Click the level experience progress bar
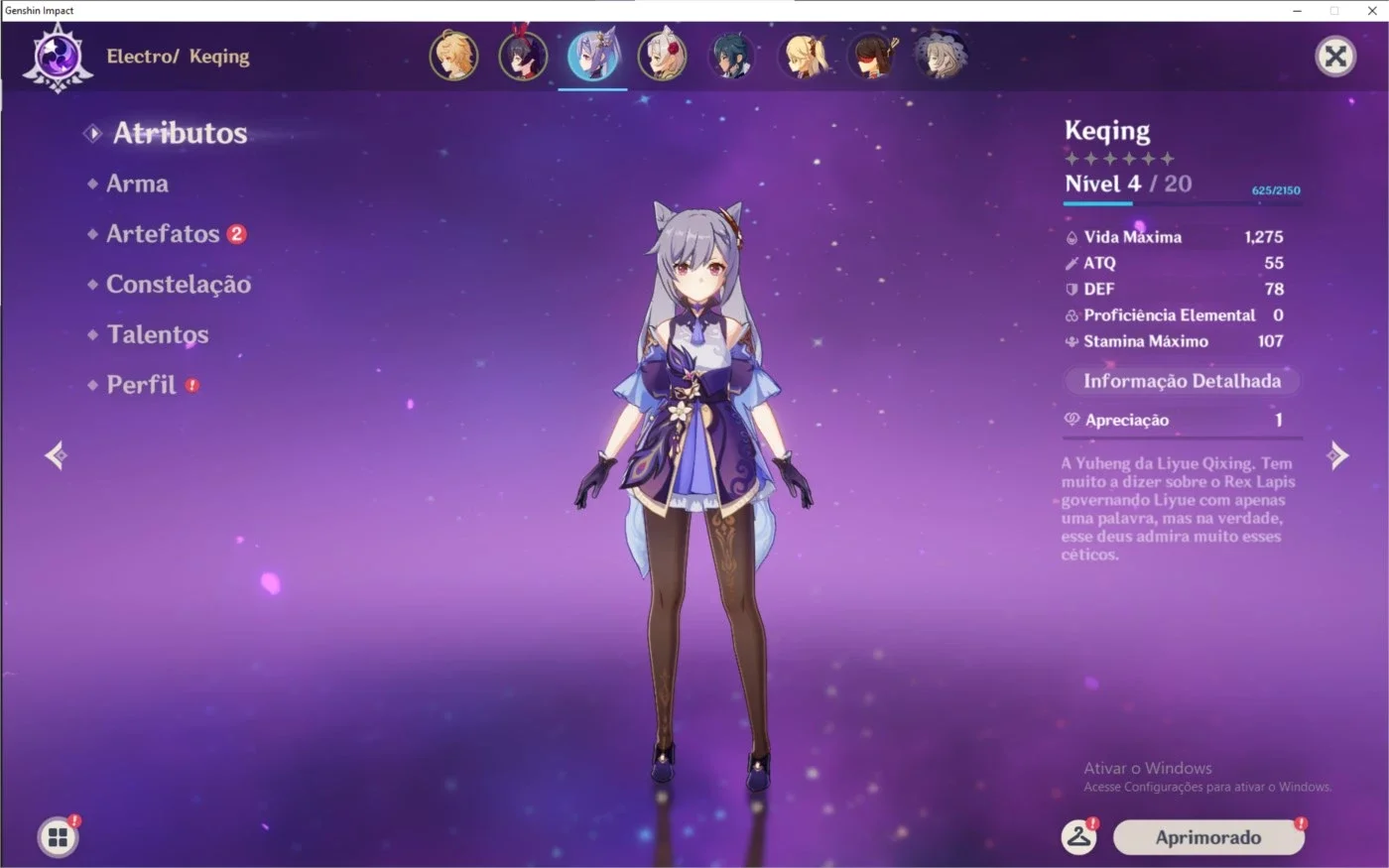The height and width of the screenshot is (868, 1389). pos(1183,203)
